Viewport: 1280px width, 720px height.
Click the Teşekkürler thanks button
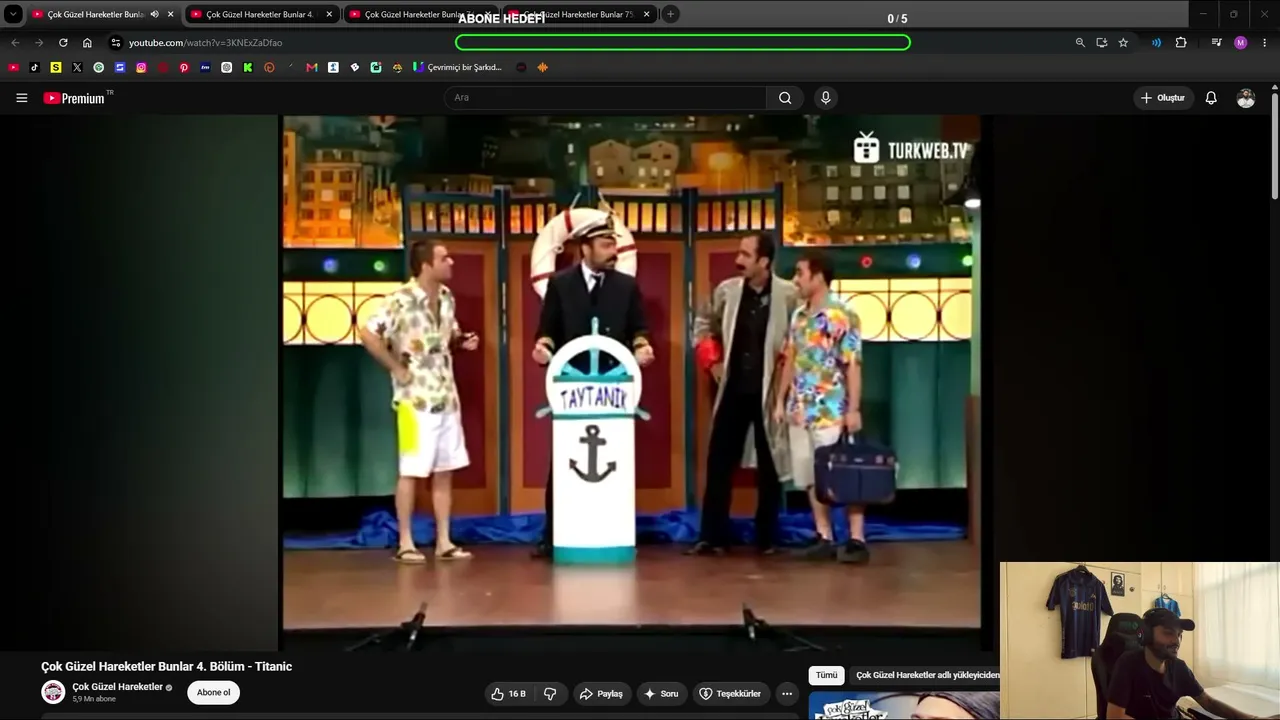coord(730,694)
